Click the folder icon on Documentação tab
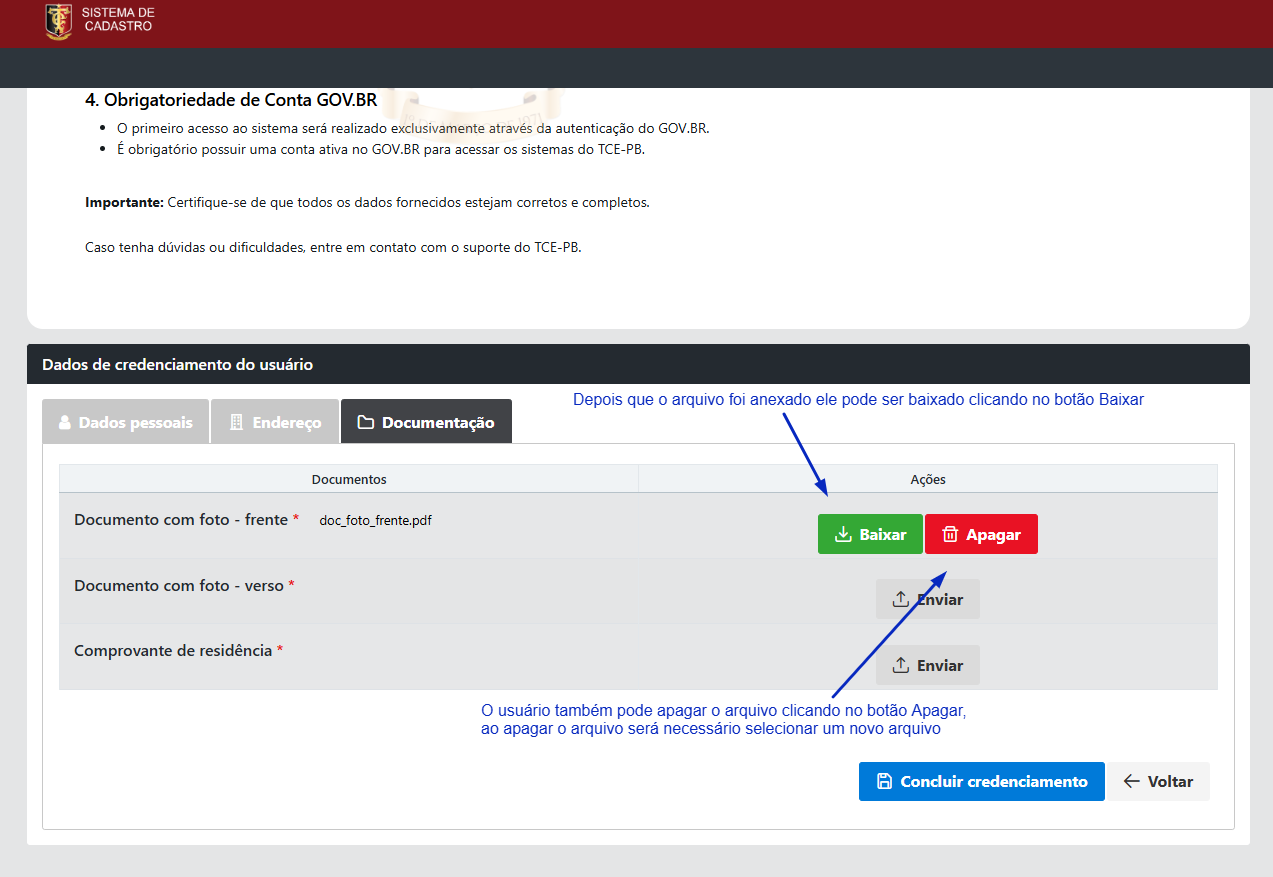Image resolution: width=1273 pixels, height=877 pixels. pos(366,423)
